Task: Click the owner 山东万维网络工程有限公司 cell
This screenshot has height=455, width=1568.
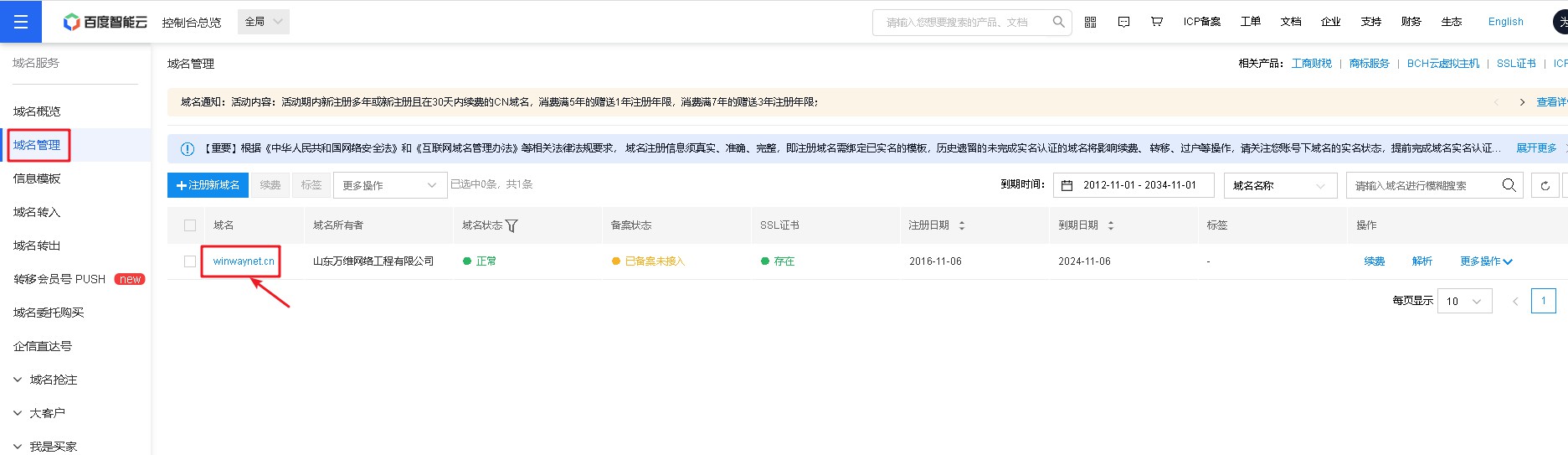Action: (x=373, y=261)
